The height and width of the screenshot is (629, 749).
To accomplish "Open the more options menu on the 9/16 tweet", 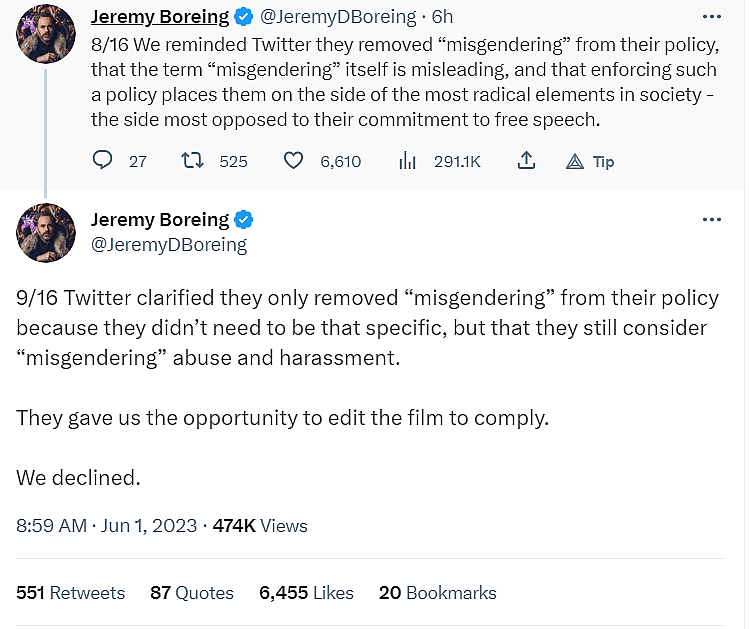I will tap(711, 219).
